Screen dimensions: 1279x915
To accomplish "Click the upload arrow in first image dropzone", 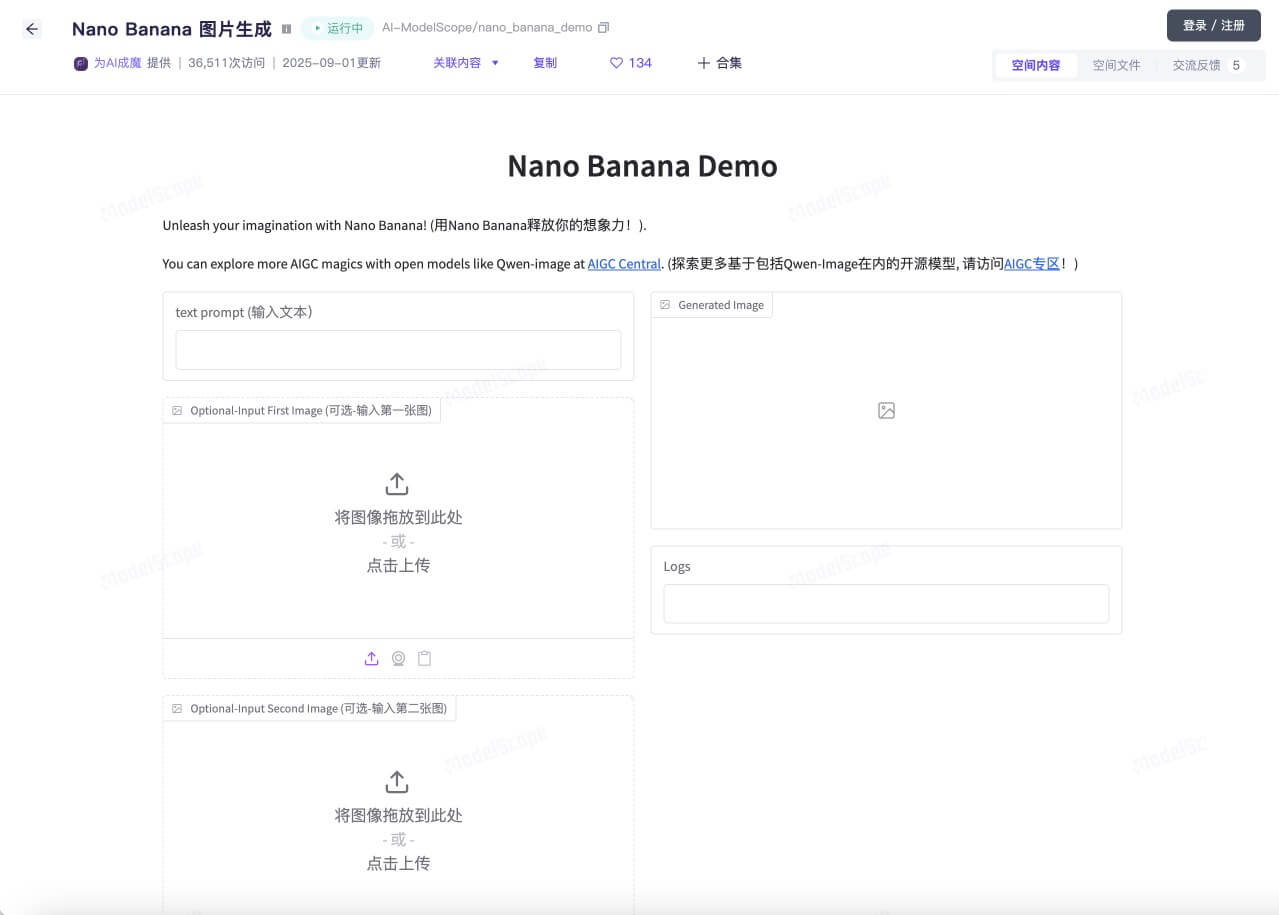I will (396, 483).
